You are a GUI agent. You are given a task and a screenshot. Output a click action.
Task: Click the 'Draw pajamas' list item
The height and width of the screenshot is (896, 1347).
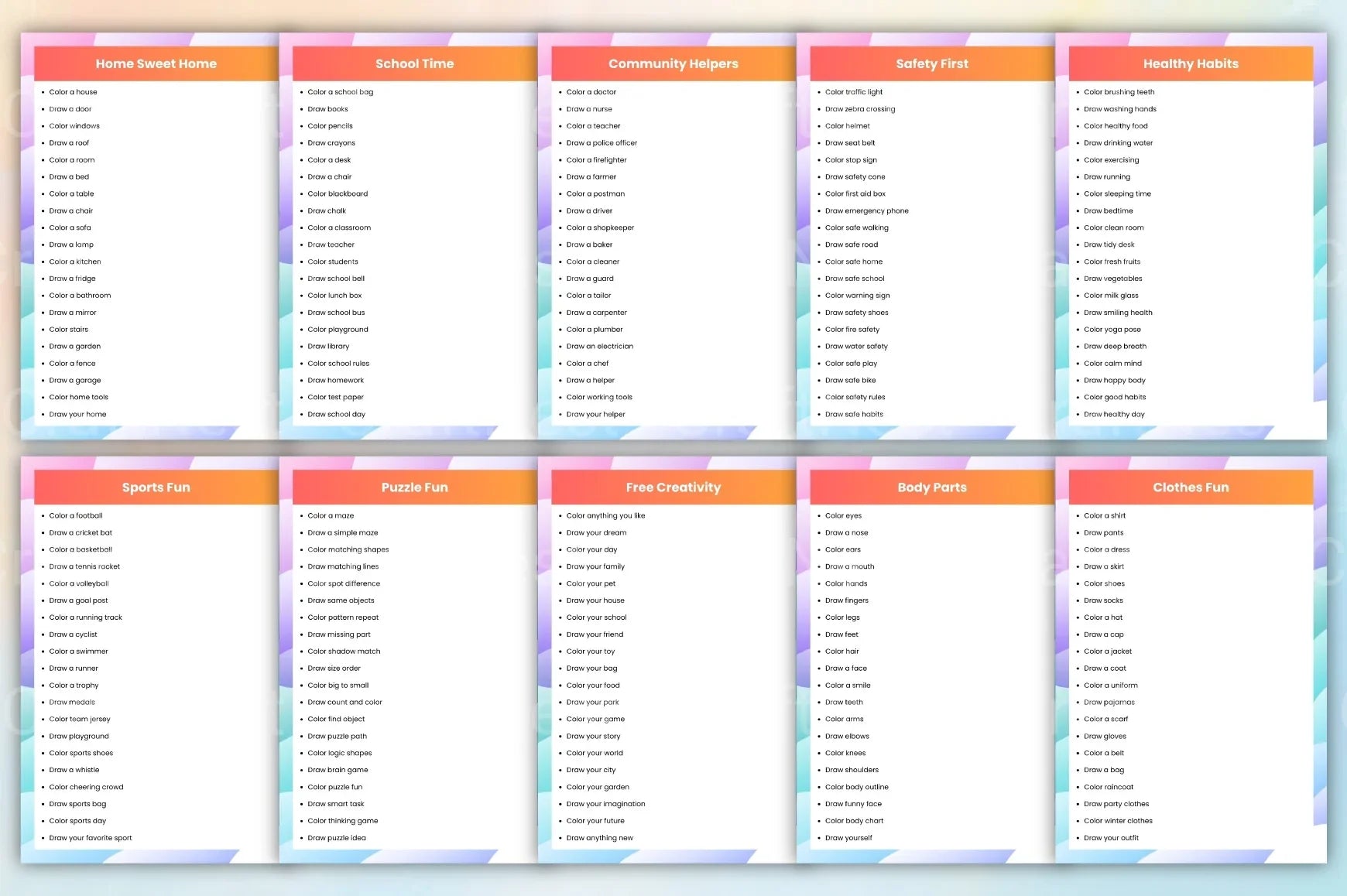tap(1109, 703)
